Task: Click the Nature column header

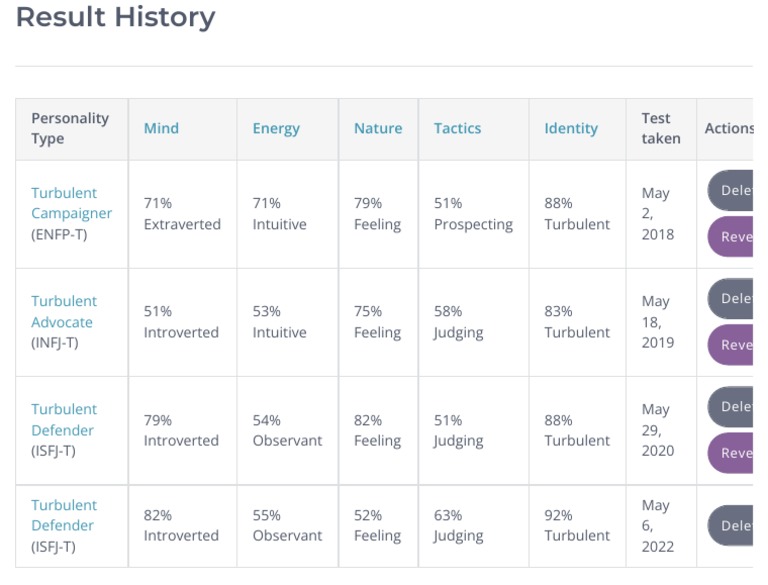Action: (378, 129)
